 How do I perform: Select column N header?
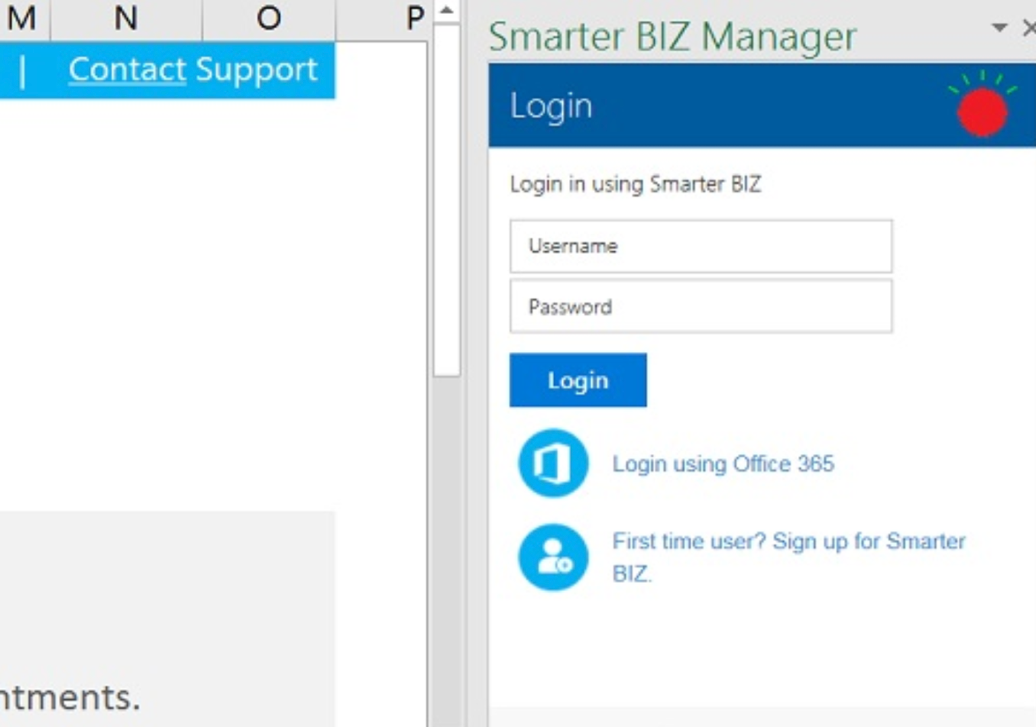pyautogui.click(x=126, y=18)
